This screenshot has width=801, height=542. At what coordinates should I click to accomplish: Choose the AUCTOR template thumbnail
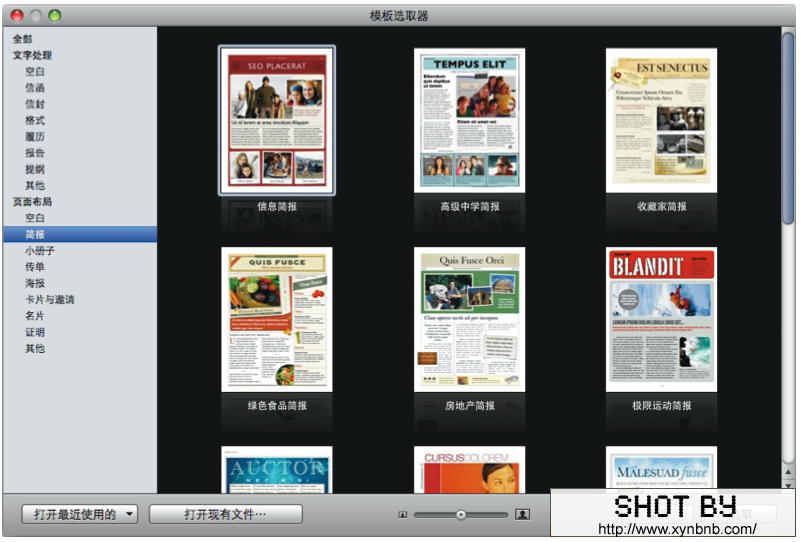(x=277, y=469)
